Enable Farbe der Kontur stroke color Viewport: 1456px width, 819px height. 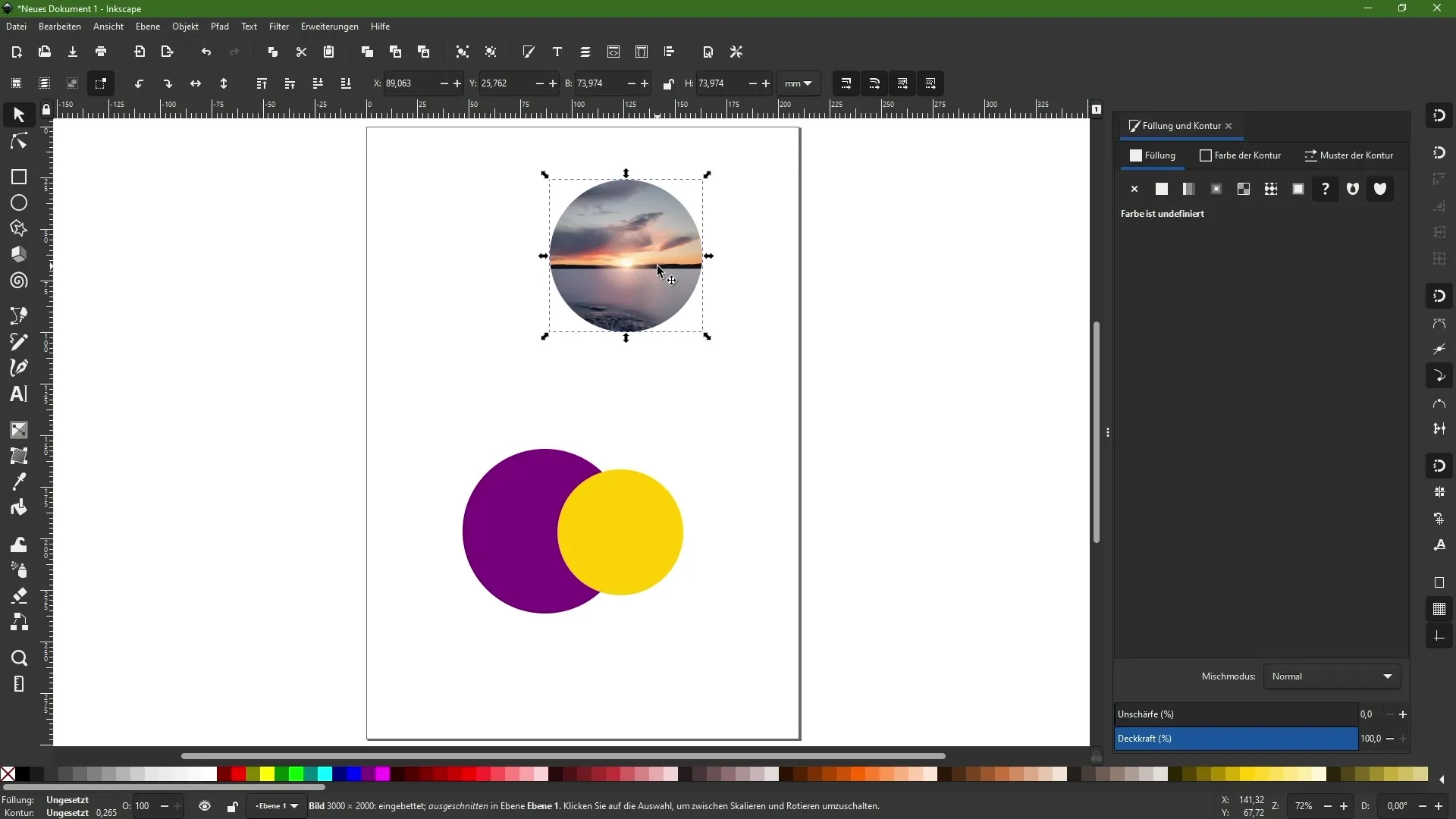tap(1243, 155)
